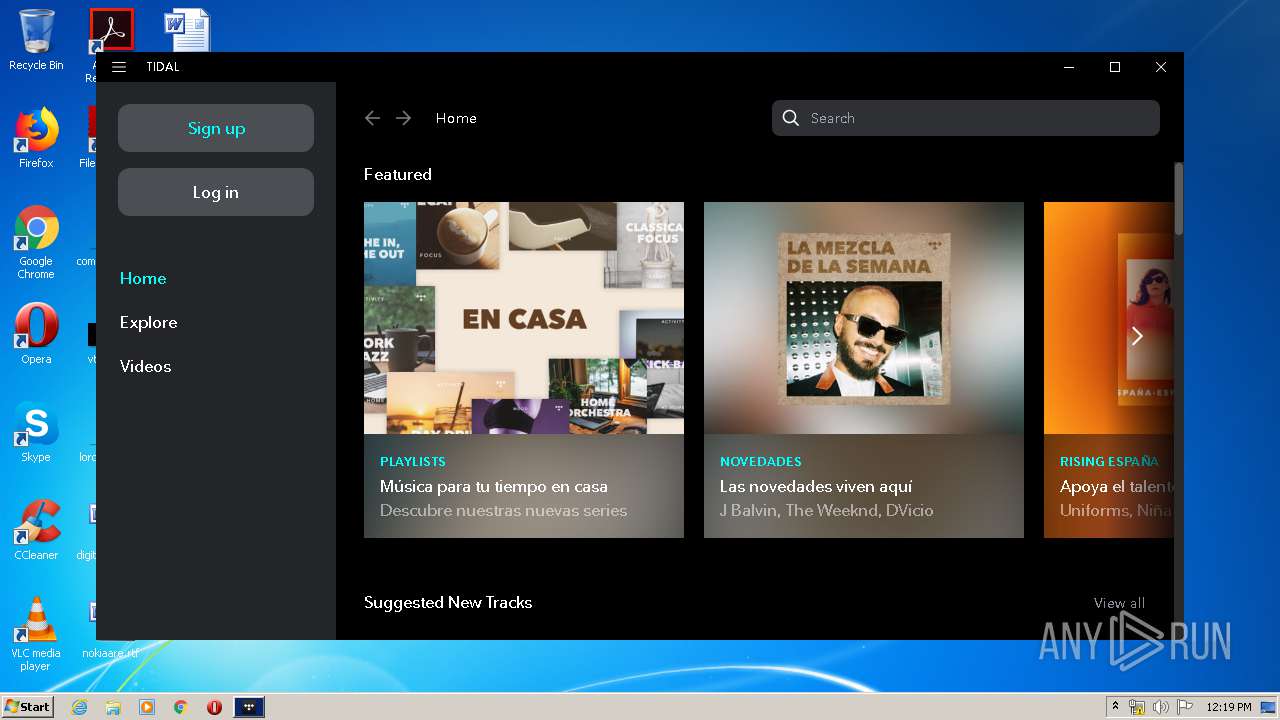Open the En Casa featured thumbnail
The image size is (1280, 720).
(524, 318)
